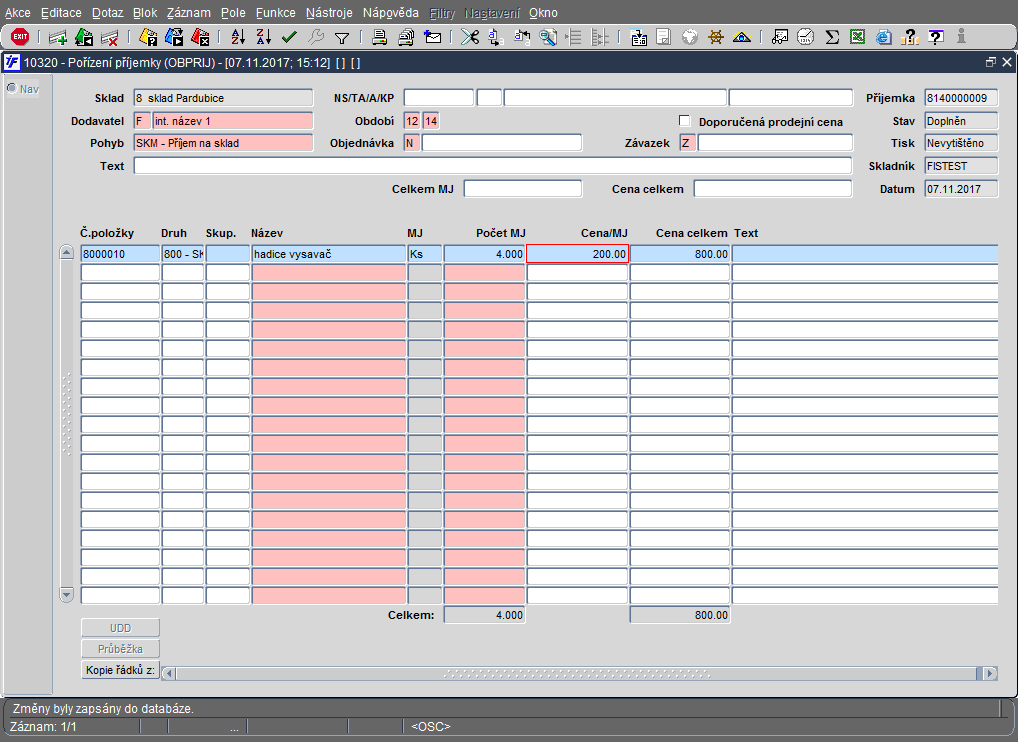Delete record using the red X icon
This screenshot has width=1018, height=742.
click(x=109, y=38)
